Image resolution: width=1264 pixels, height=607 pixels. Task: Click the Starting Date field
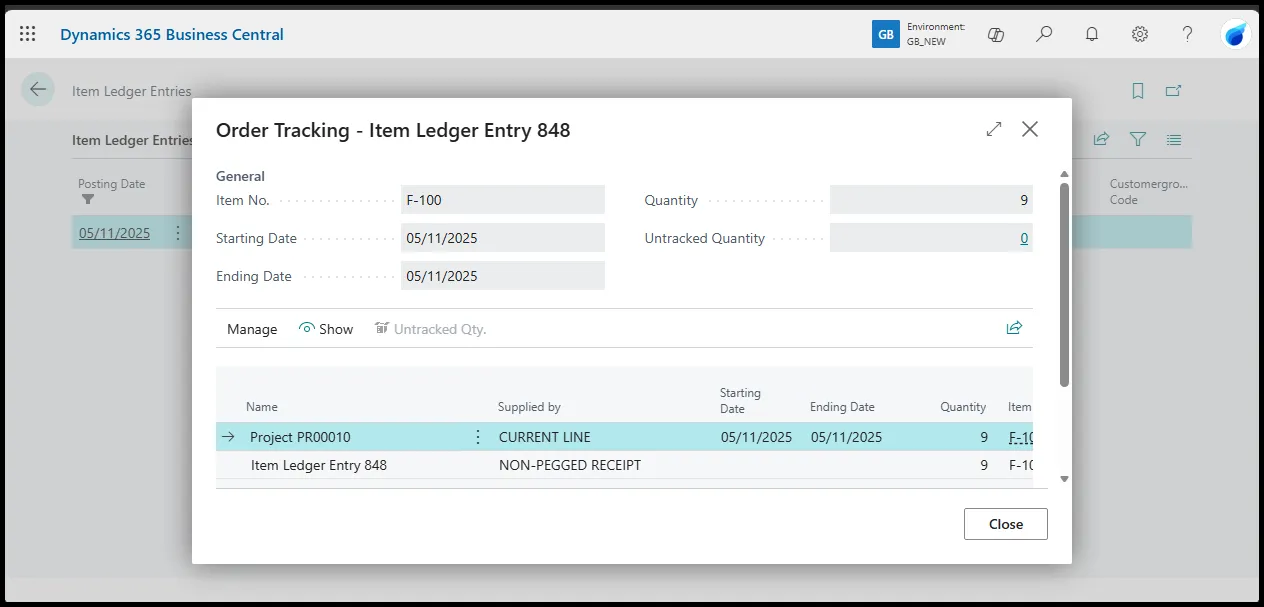[503, 238]
